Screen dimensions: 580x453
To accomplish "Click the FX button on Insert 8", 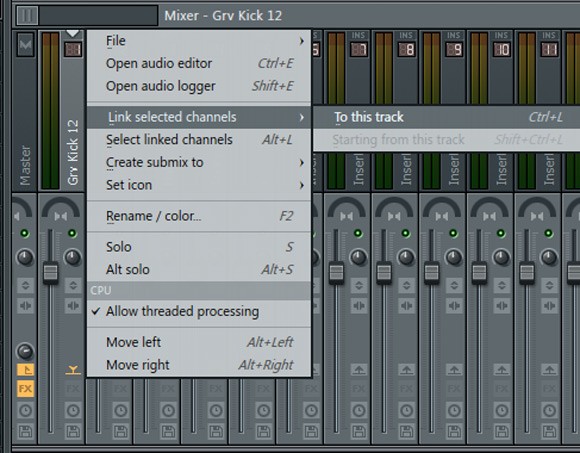I will coord(407,389).
